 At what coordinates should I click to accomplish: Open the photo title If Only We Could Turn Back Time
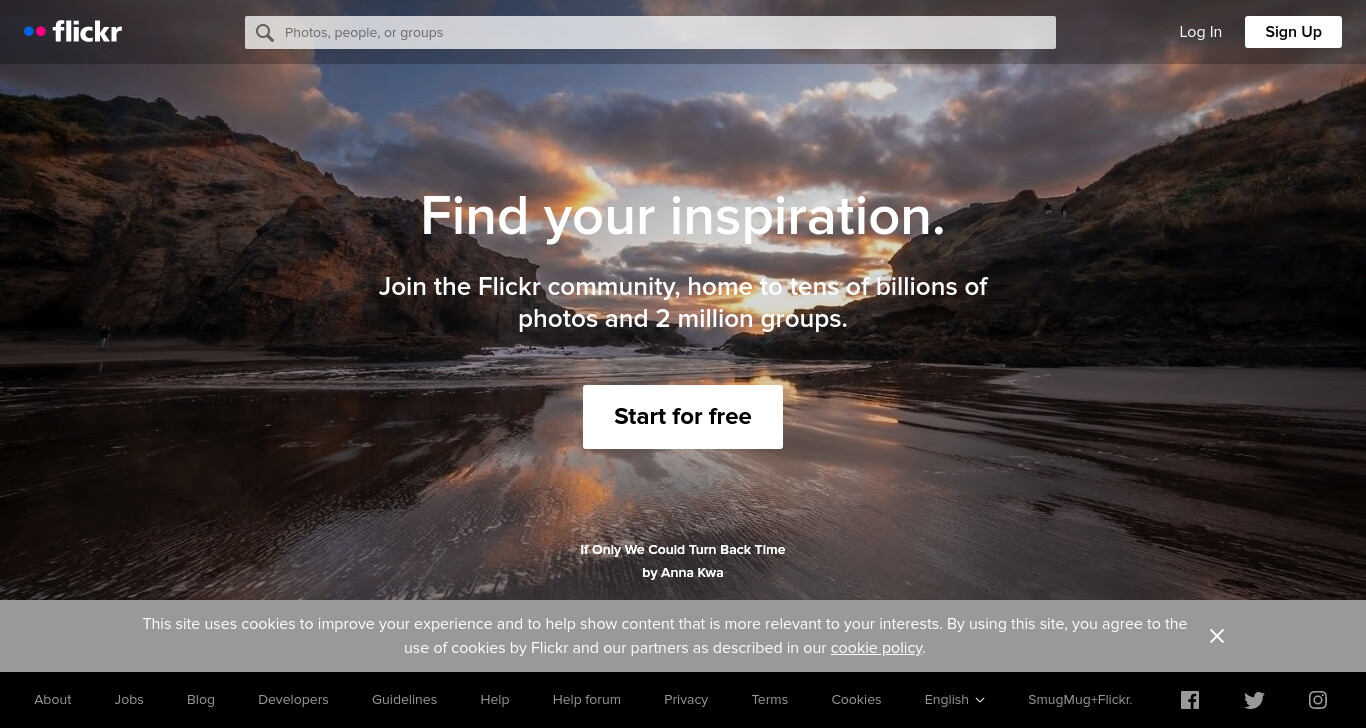click(x=683, y=550)
